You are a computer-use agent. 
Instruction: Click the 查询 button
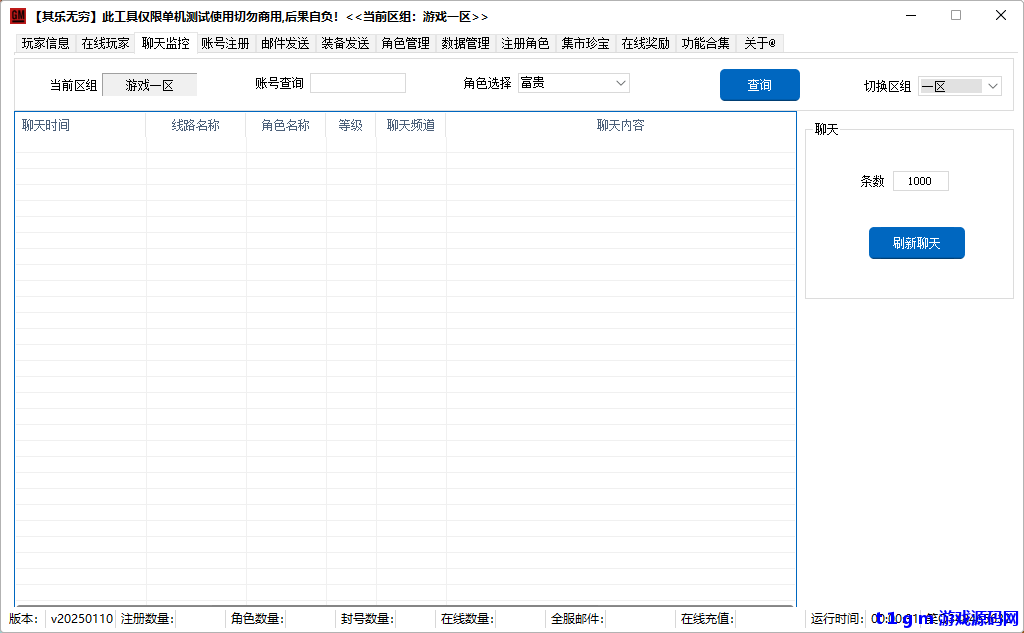pyautogui.click(x=759, y=85)
